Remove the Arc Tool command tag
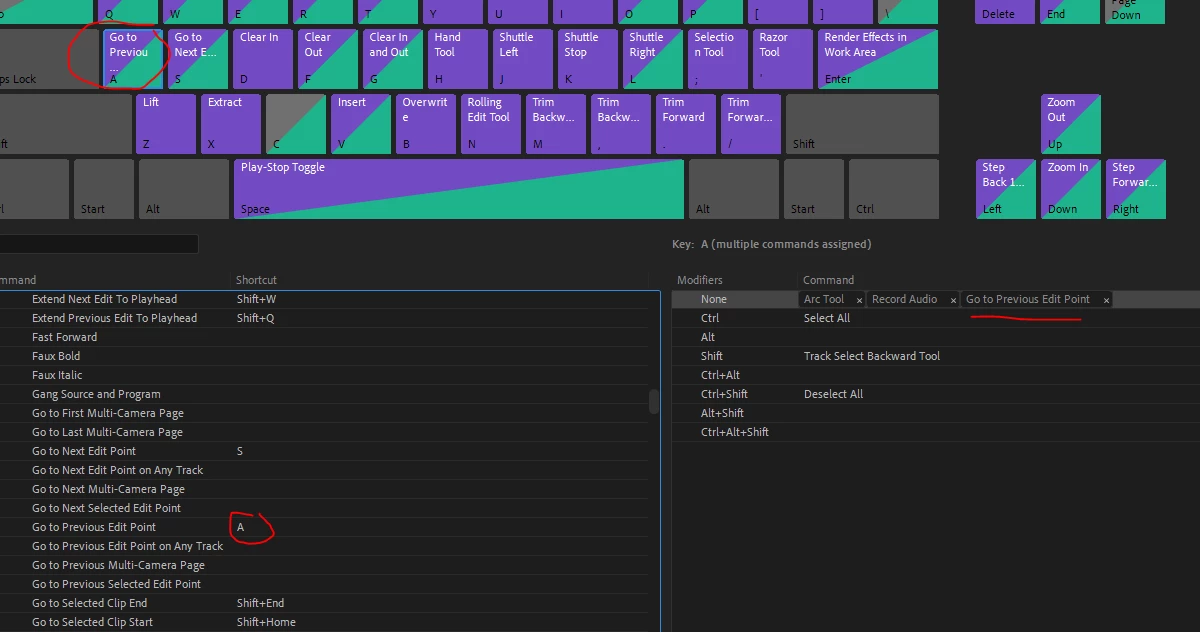 coord(859,300)
